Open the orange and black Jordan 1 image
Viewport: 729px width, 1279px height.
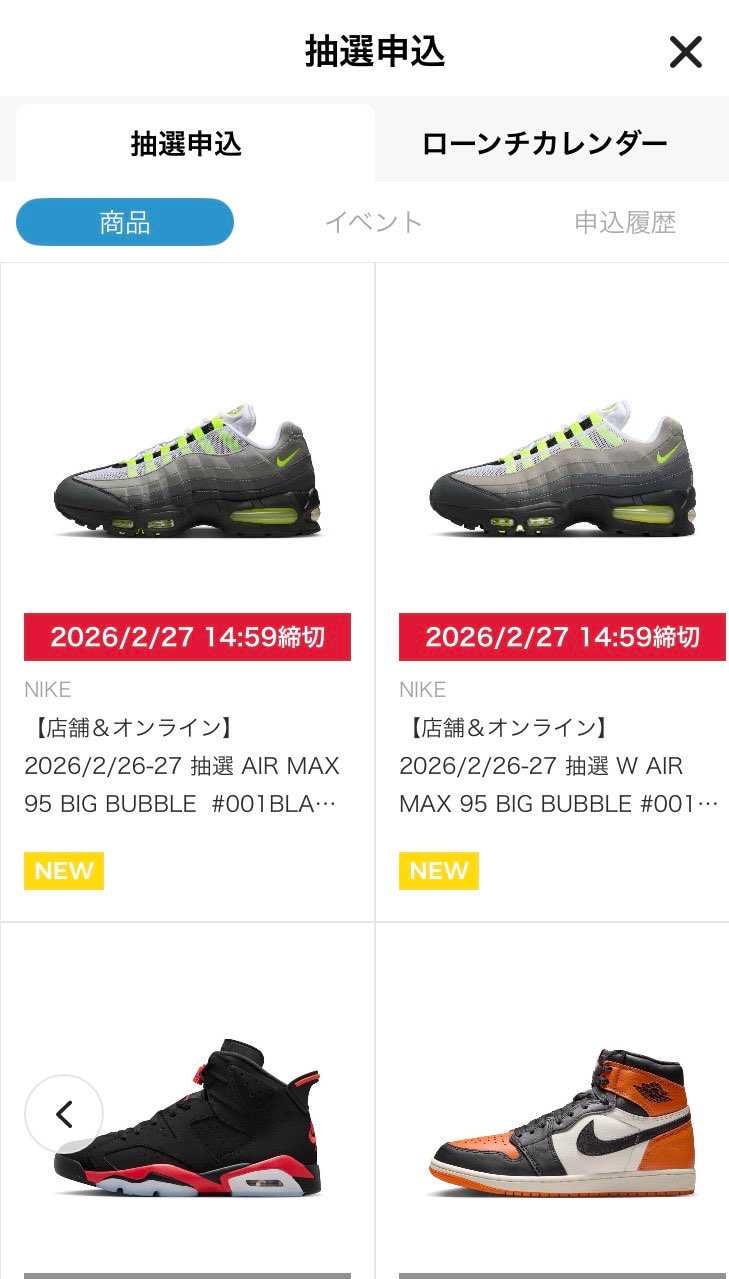click(x=562, y=1122)
